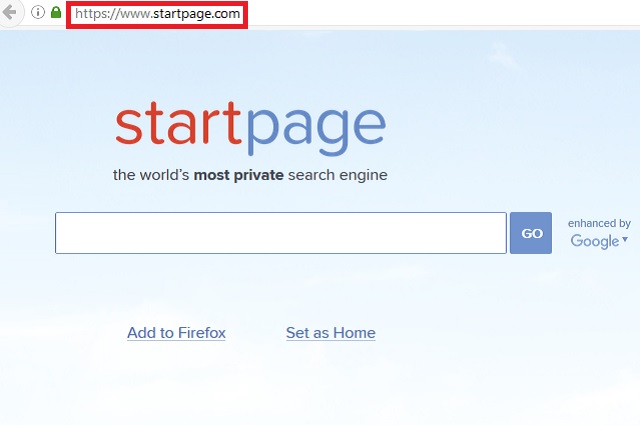Click the 'search engine' words in the tagline
This screenshot has width=640, height=425.
click(338, 175)
